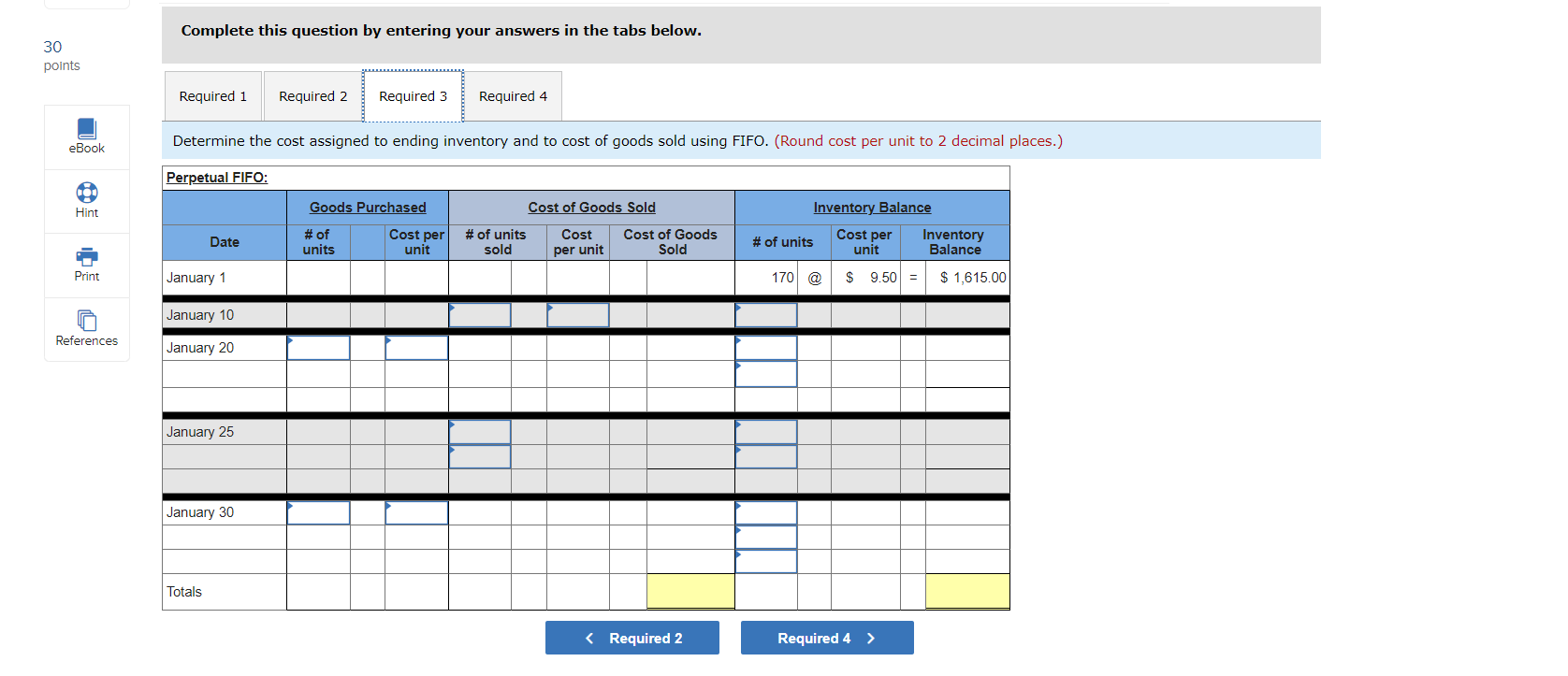
Task: Select January 10 units sold input cell
Action: coord(480,315)
